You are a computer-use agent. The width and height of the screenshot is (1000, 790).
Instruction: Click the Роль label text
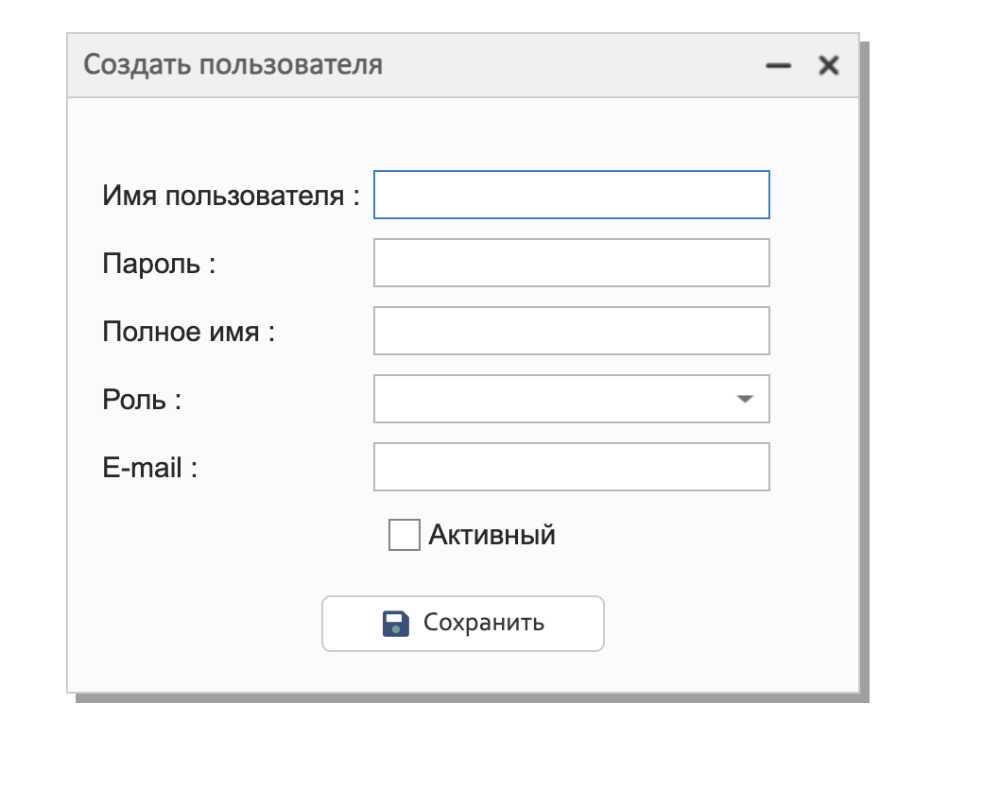[x=142, y=399]
